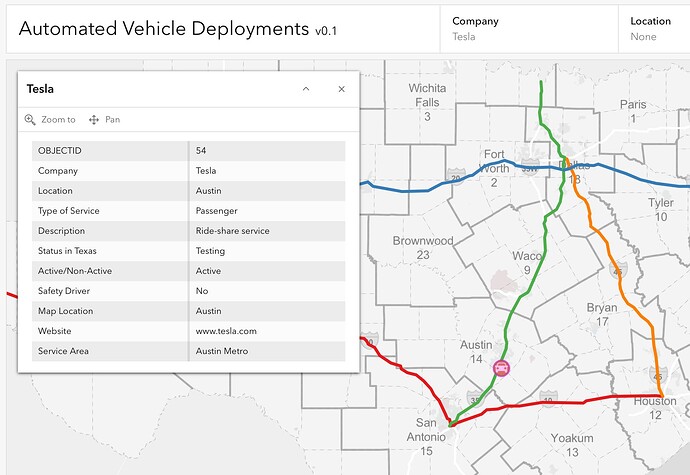This screenshot has height=475, width=690.
Task: Close the Tesla popup panel
Action: (x=341, y=89)
